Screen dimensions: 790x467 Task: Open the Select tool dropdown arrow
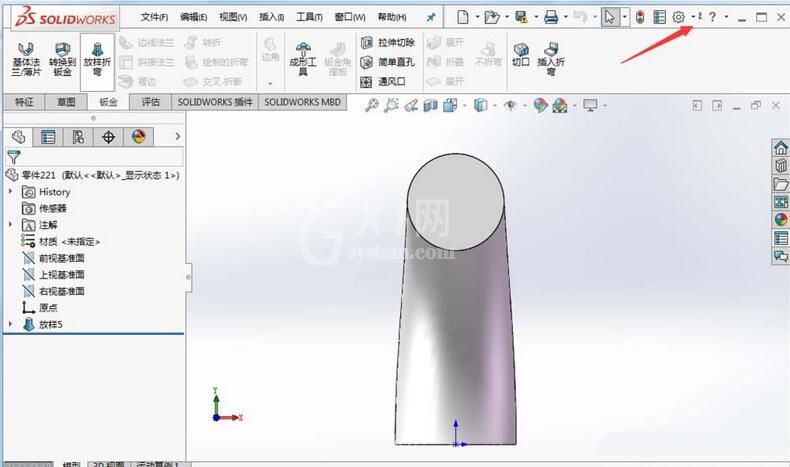(x=625, y=17)
